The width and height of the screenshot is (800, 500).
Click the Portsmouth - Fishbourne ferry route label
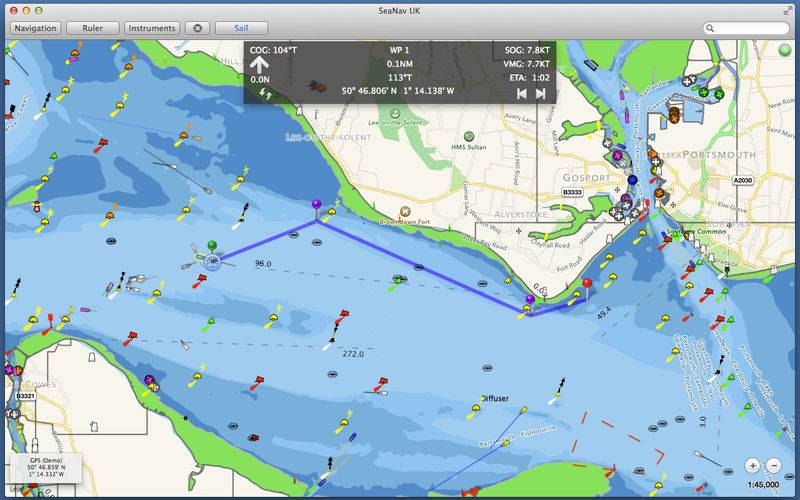[518, 436]
